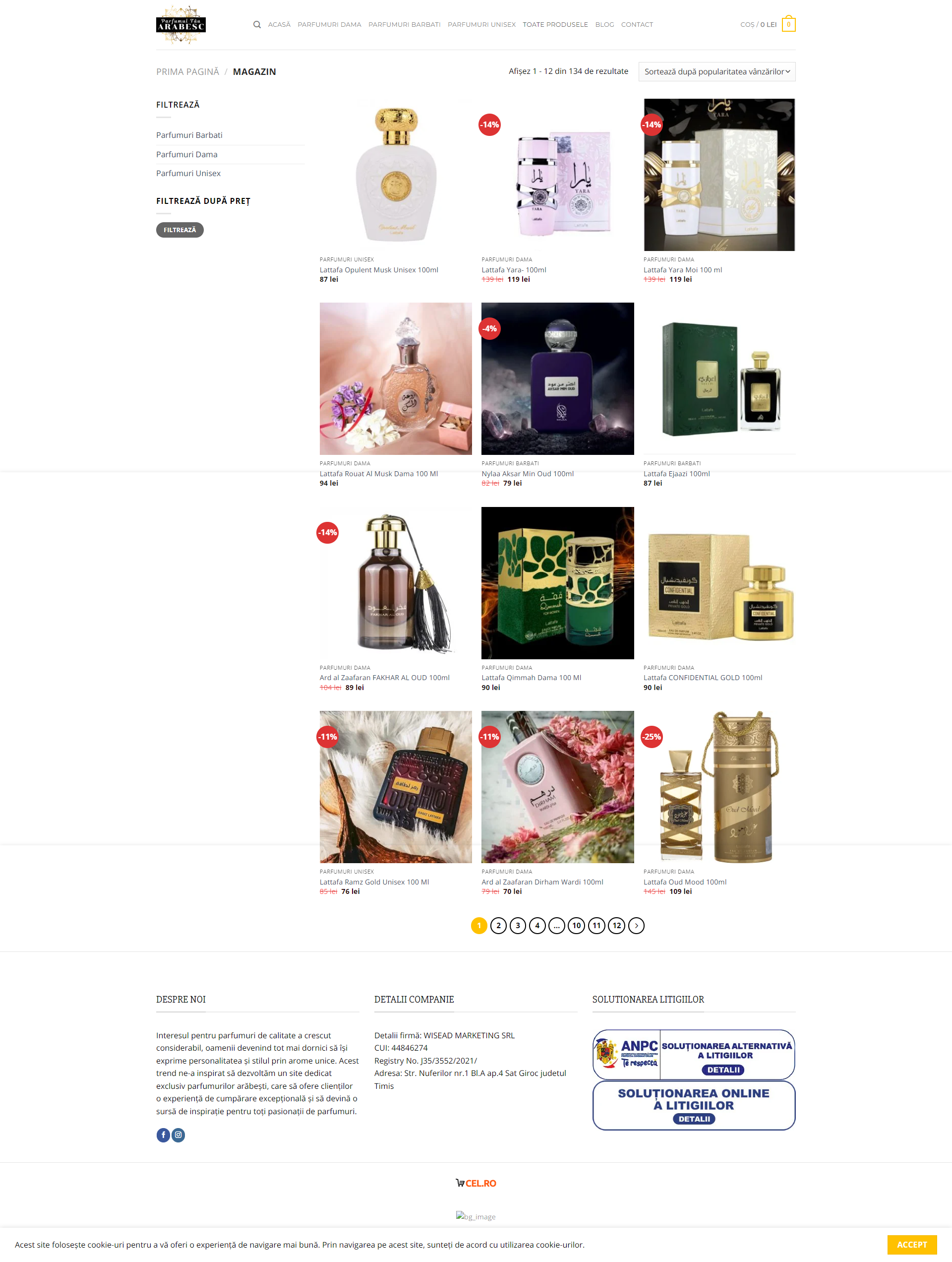Visit the Instagram profile icon
952x1262 pixels.
pos(178,1135)
